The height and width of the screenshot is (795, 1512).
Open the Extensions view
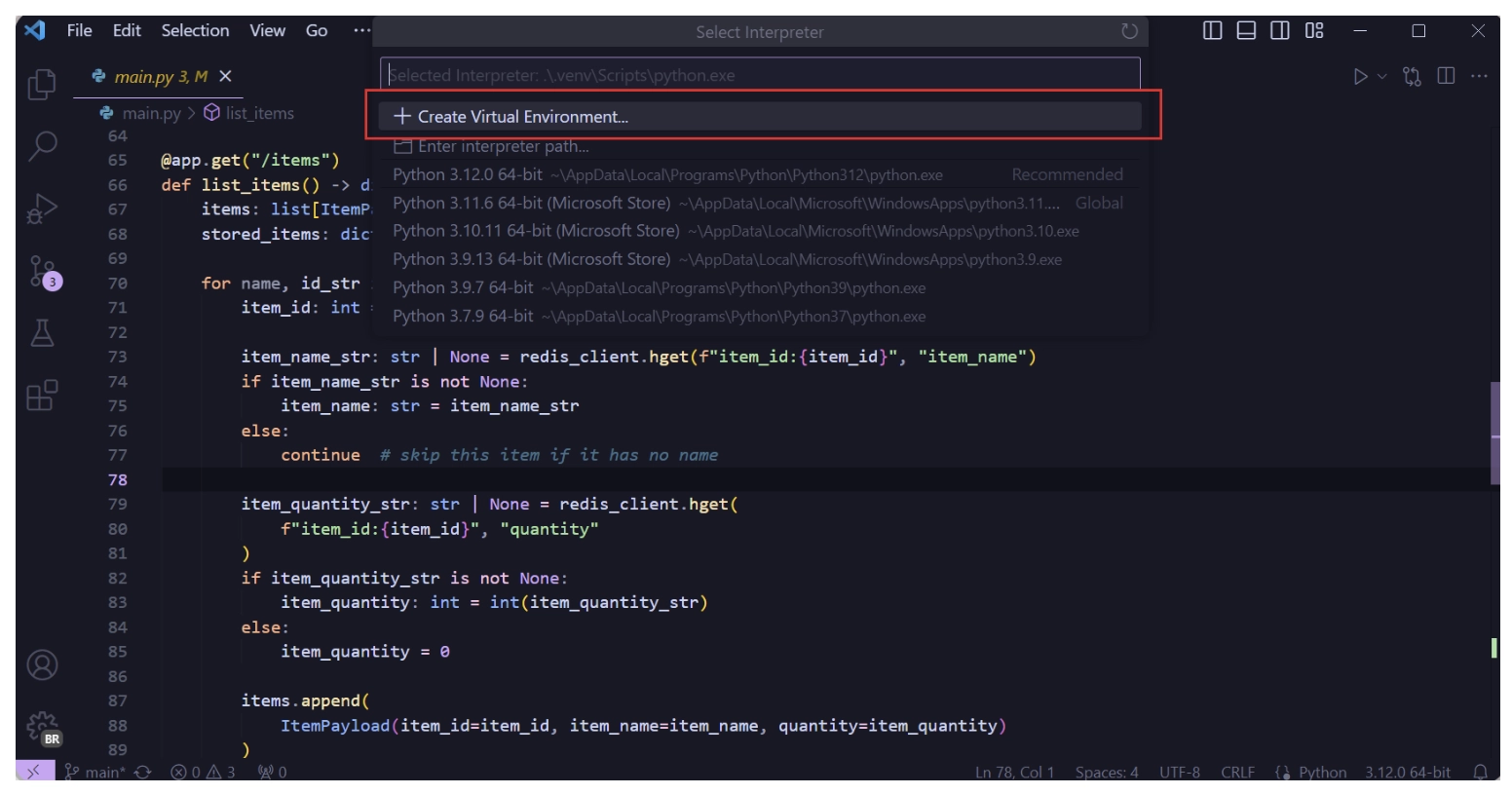point(42,396)
